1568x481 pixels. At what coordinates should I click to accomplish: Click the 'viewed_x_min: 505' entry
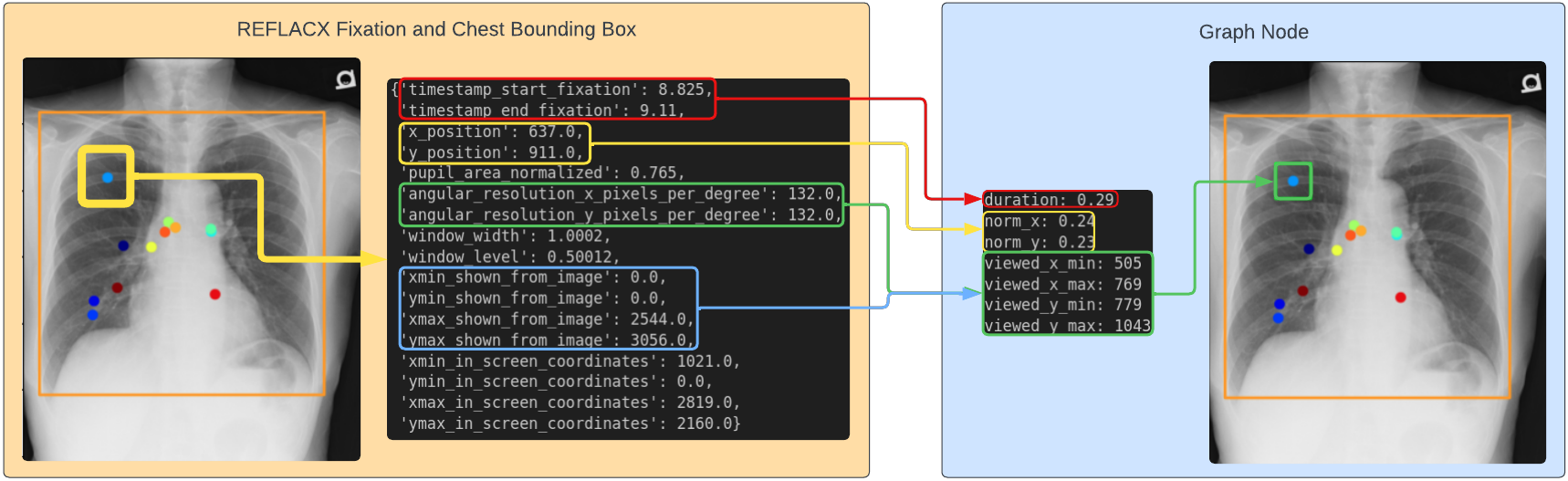[x=1063, y=263]
